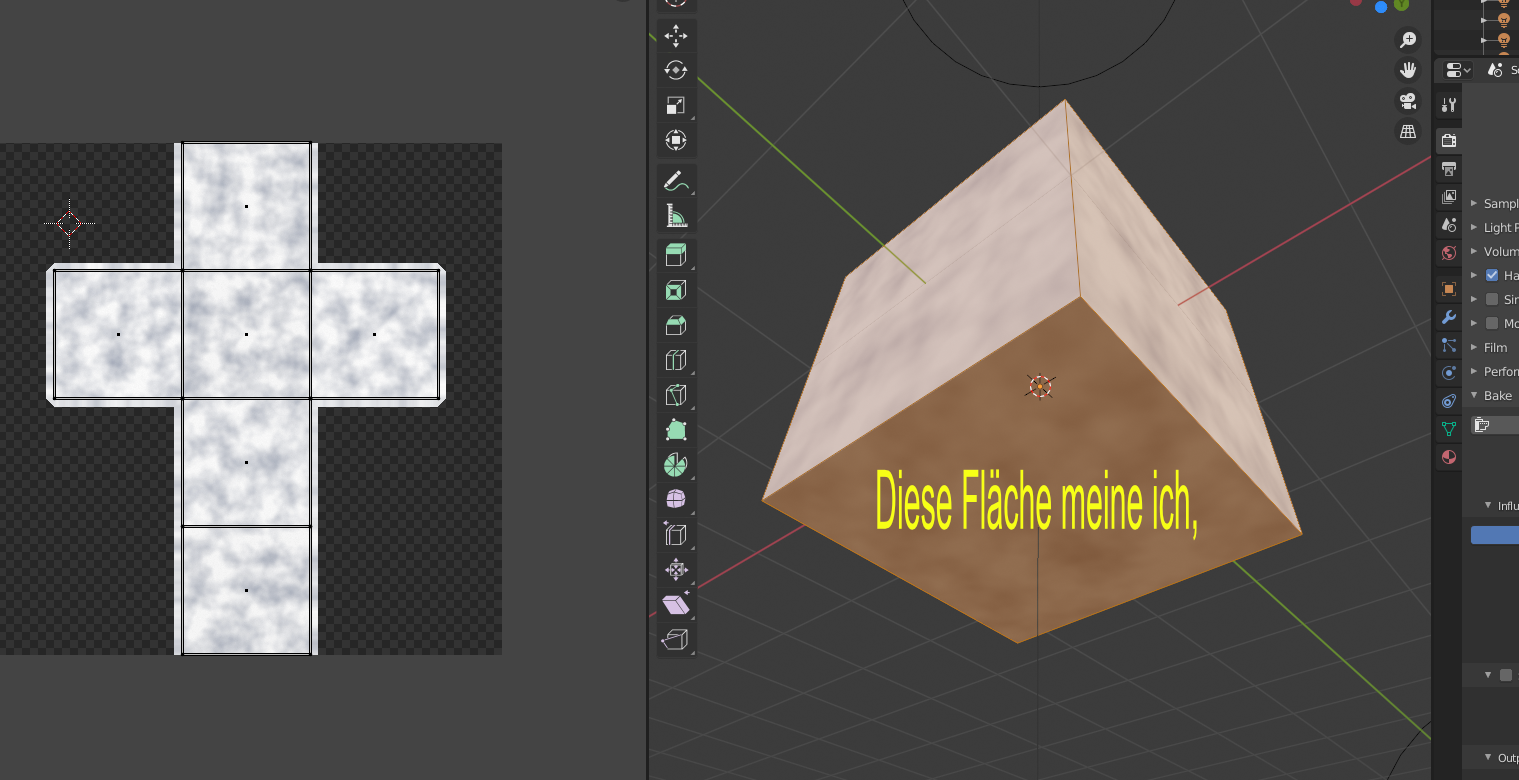Open the World properties tab
The image size is (1519, 780).
(x=1448, y=253)
